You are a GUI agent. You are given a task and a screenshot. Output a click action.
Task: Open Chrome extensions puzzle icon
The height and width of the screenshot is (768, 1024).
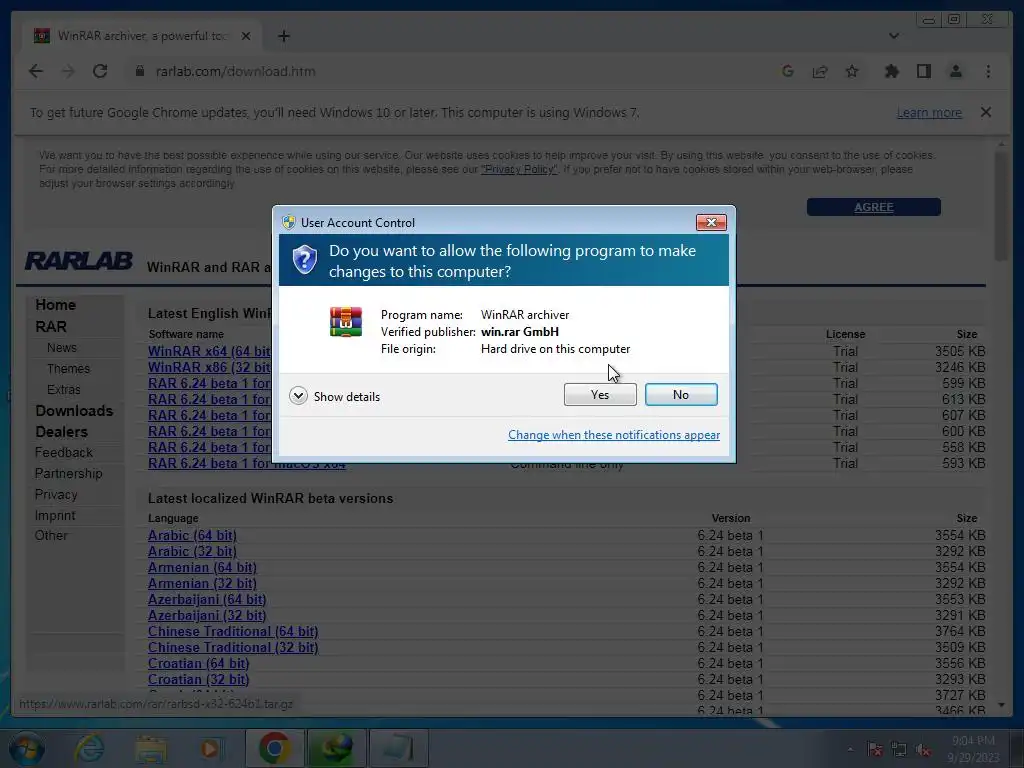point(891,71)
